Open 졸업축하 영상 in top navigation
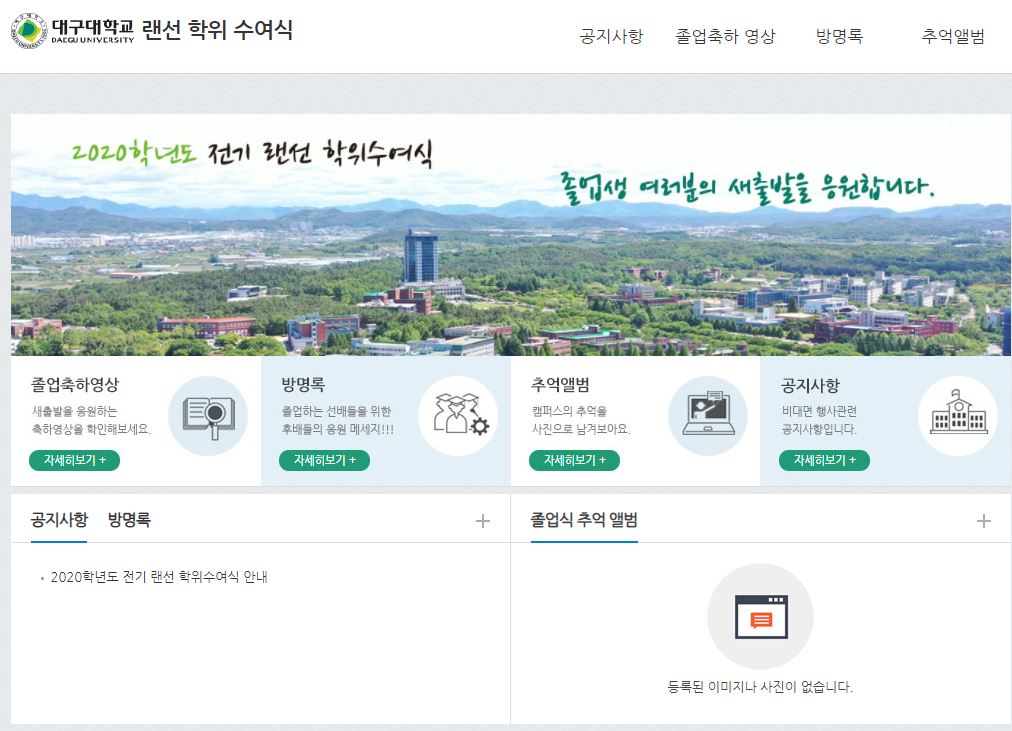This screenshot has width=1012, height=731. [725, 36]
